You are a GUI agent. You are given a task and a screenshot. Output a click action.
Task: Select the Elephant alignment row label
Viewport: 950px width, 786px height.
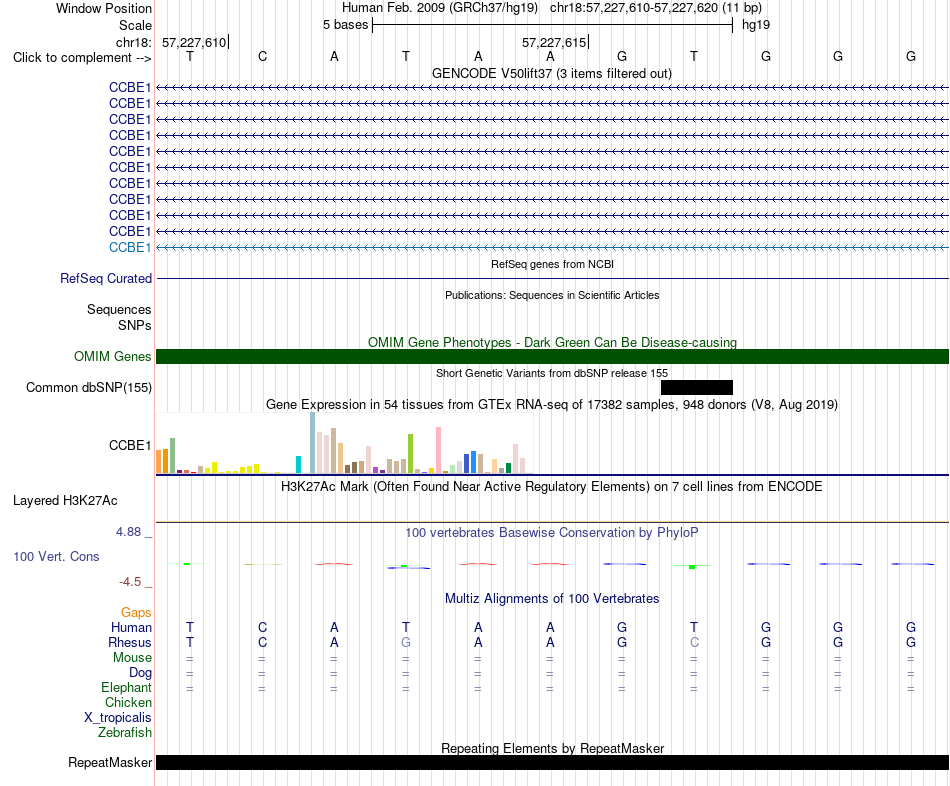[126, 687]
